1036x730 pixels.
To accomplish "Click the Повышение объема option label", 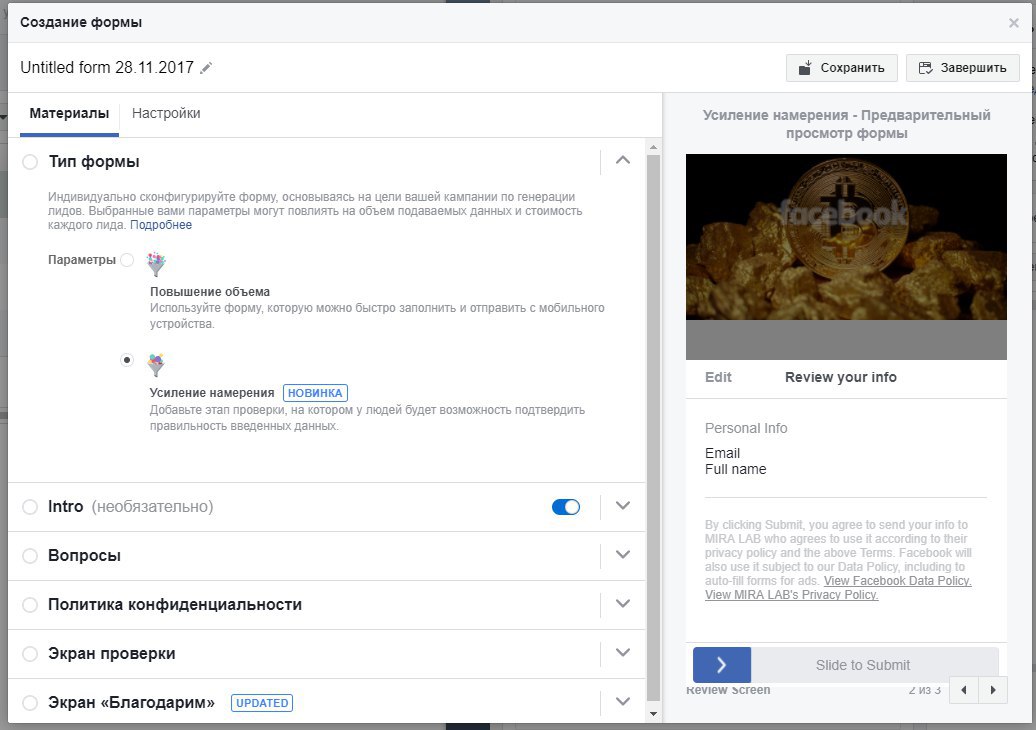I will tap(210, 291).
